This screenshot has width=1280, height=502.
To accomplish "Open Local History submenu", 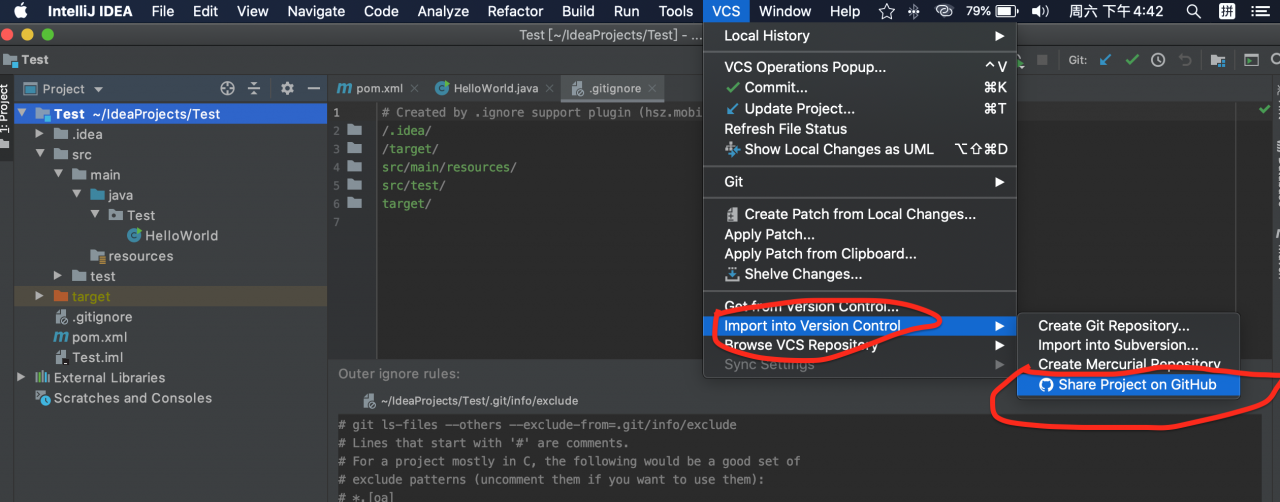I will coord(860,36).
